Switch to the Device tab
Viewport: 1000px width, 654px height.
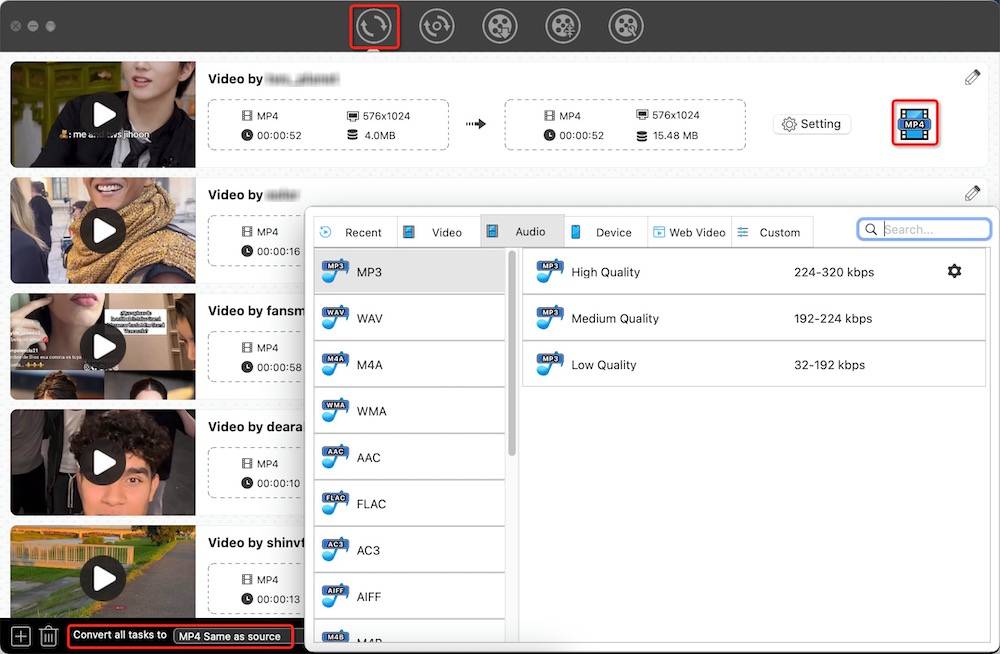pyautogui.click(x=606, y=232)
